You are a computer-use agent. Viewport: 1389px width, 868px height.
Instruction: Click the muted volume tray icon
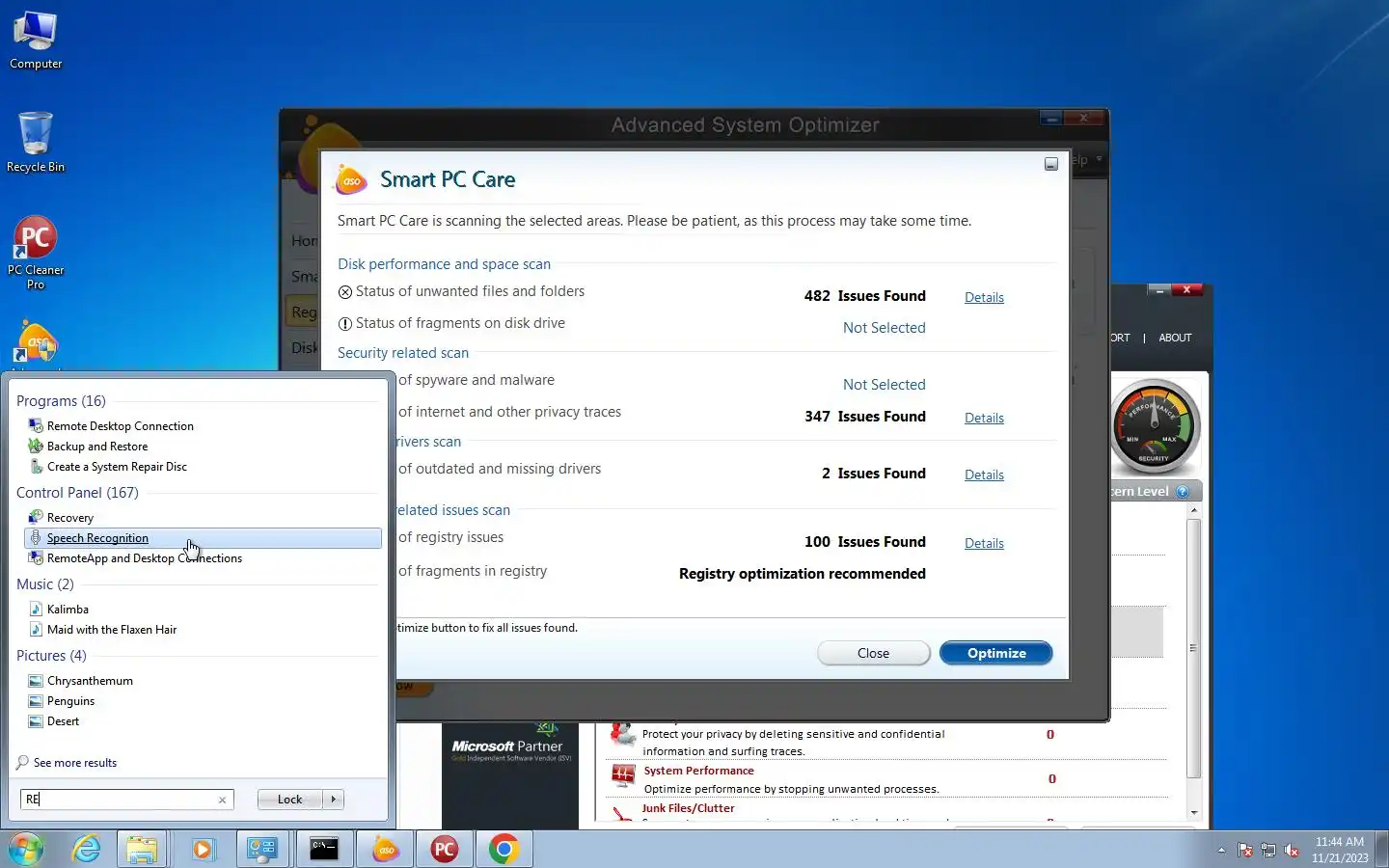tap(1292, 851)
